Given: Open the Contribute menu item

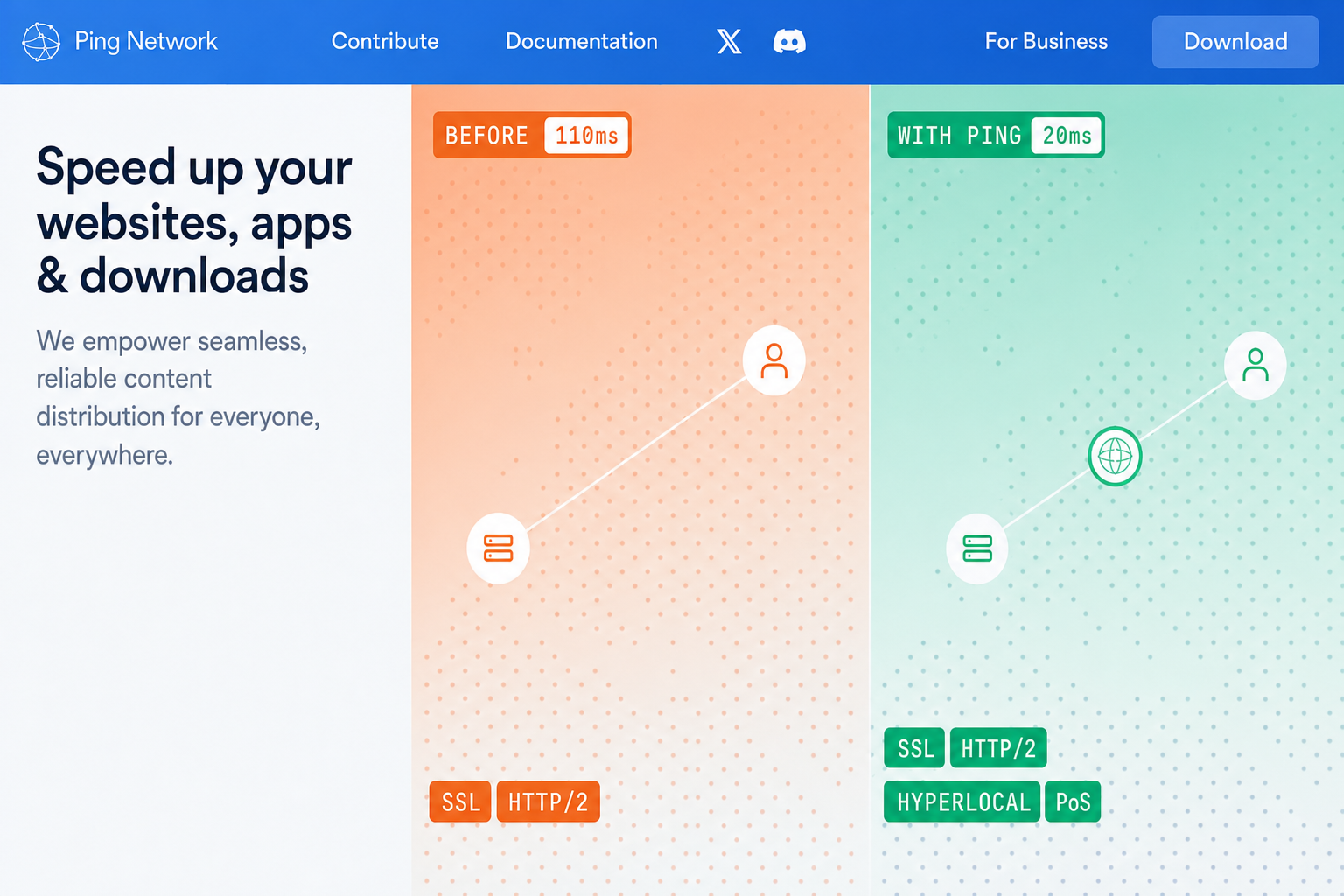Looking at the screenshot, I should click(385, 41).
